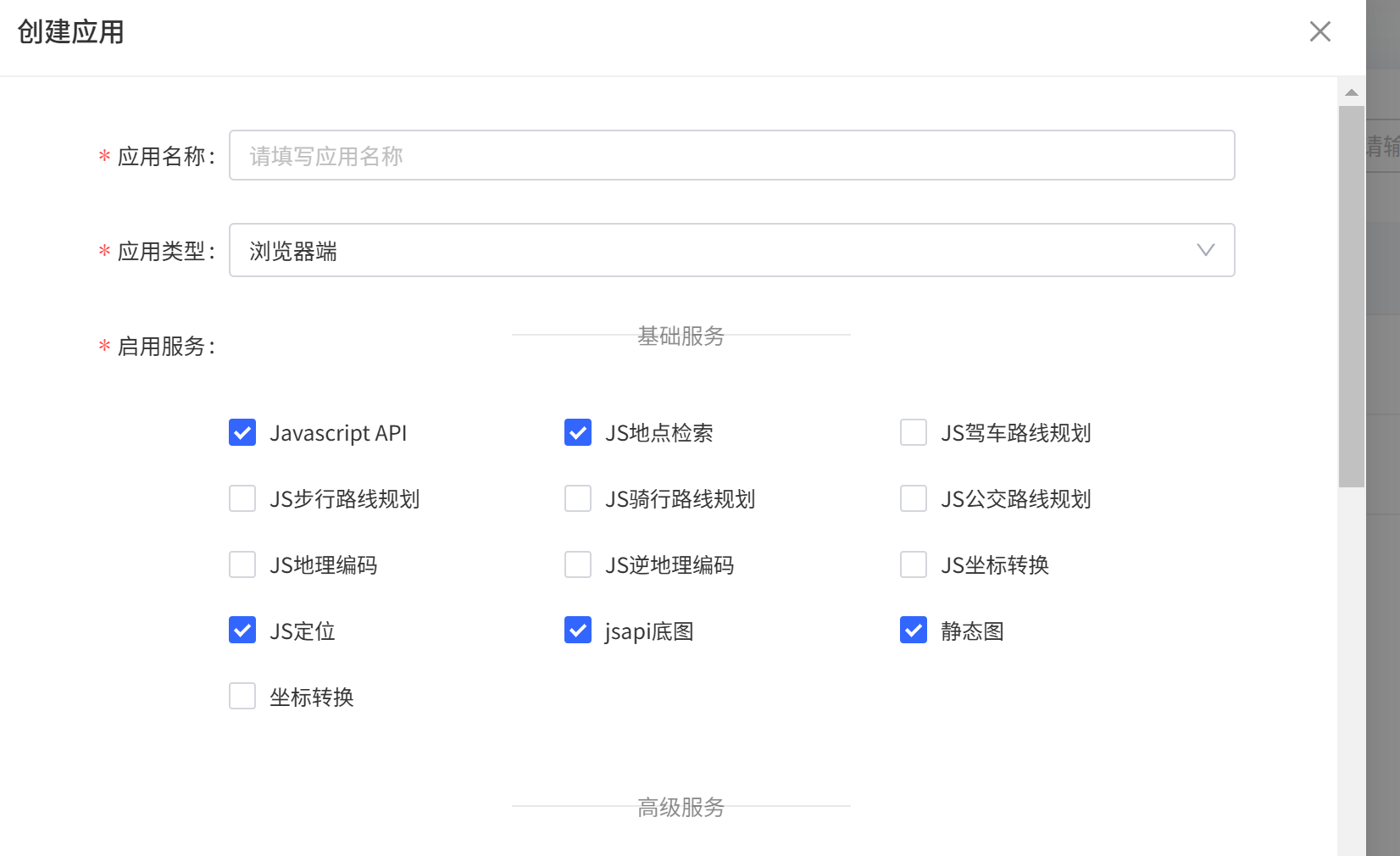
Task: Click the dropdown chevron arrow icon
Action: [x=1205, y=250]
